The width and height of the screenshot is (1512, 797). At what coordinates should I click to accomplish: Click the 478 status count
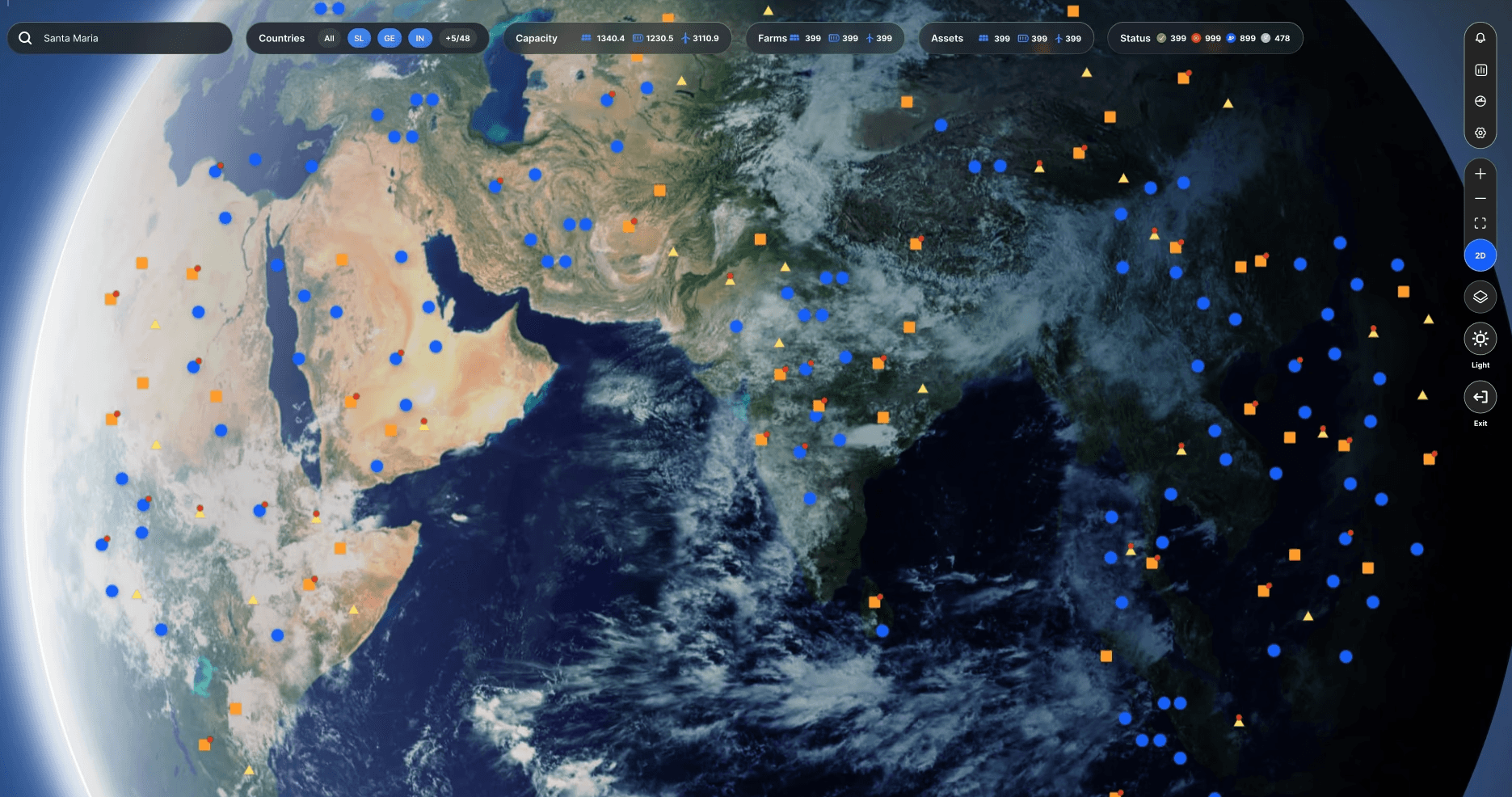coord(1282,38)
